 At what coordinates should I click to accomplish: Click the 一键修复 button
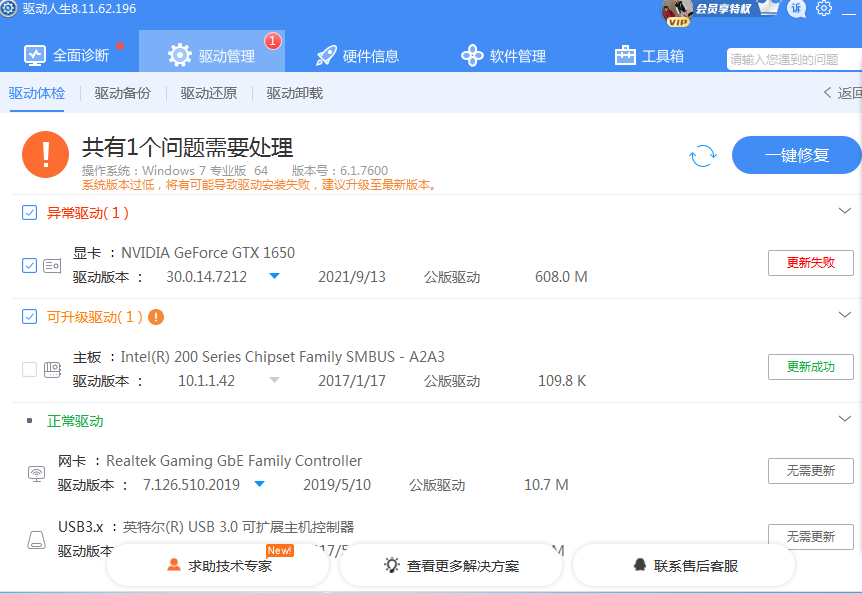tap(797, 155)
